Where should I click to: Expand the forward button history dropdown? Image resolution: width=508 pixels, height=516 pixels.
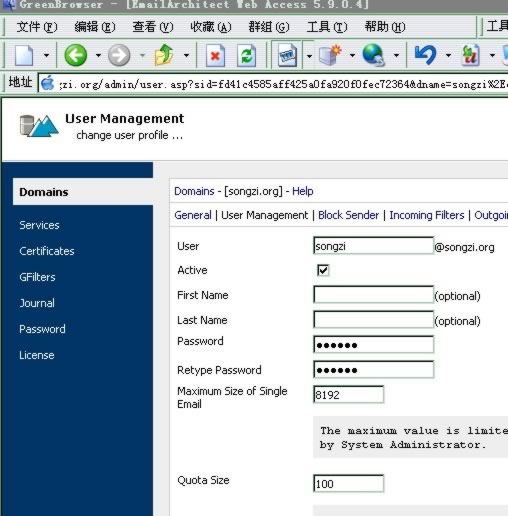tap(142, 55)
